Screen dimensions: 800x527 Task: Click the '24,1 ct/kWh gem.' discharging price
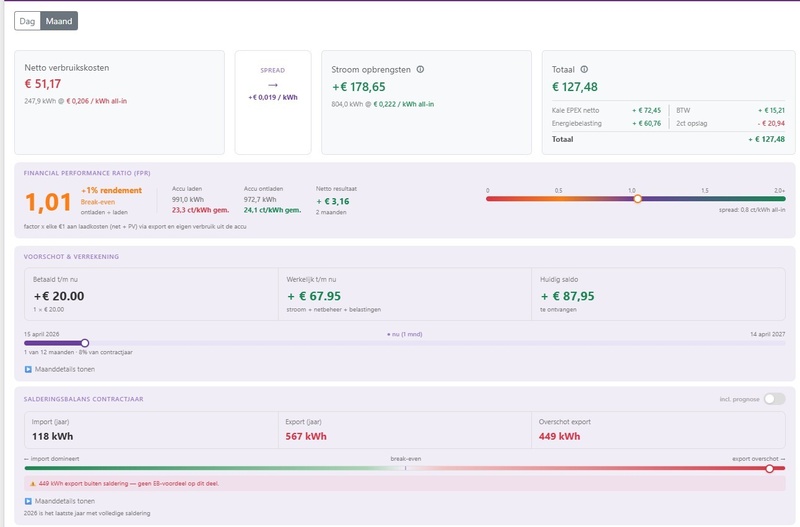tap(272, 210)
